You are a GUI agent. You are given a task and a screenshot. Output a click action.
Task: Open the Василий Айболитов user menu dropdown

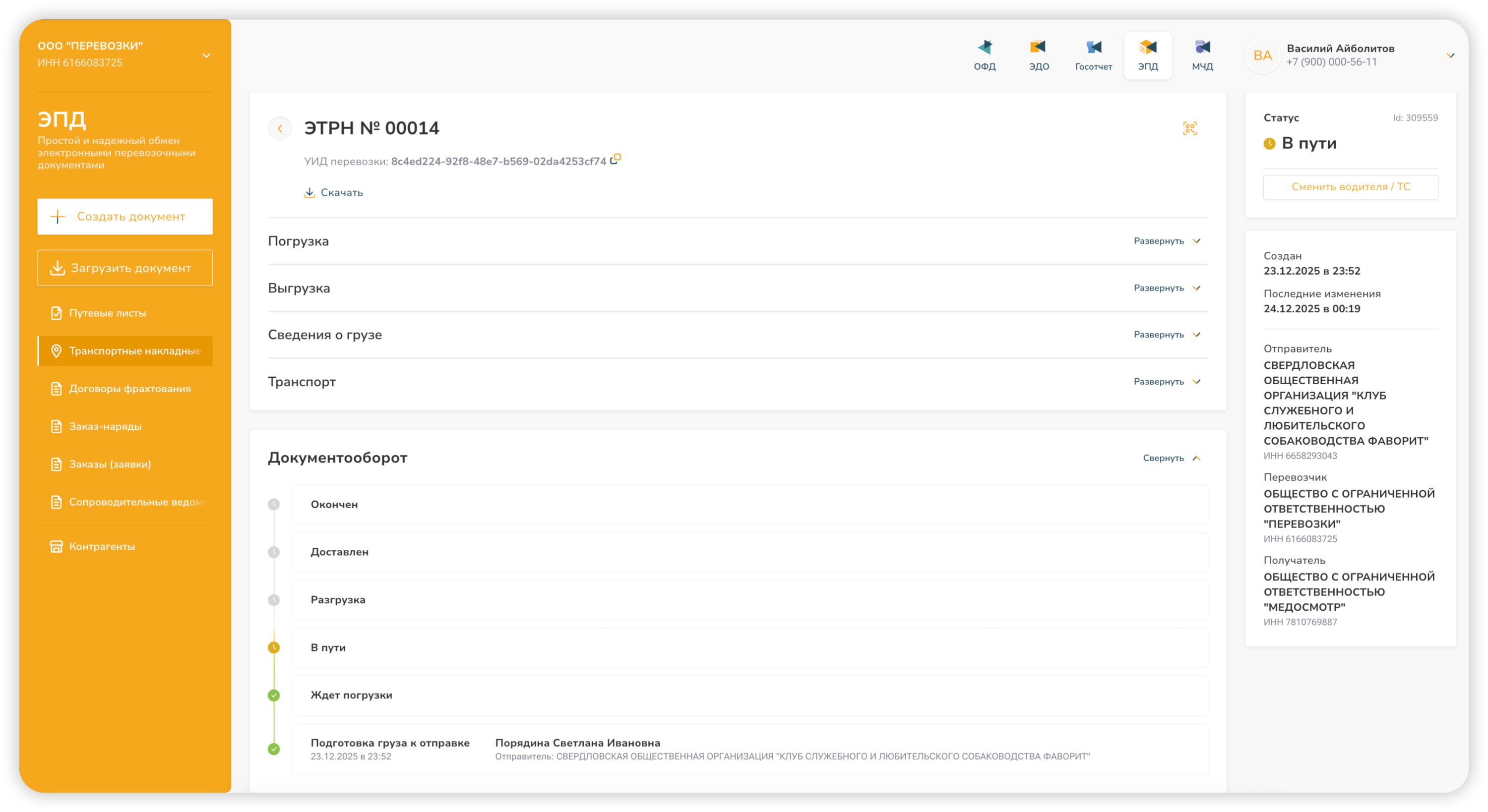(x=1450, y=56)
